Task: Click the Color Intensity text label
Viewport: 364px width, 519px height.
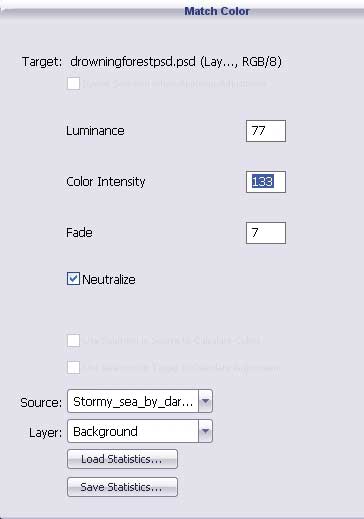Action: click(x=106, y=182)
